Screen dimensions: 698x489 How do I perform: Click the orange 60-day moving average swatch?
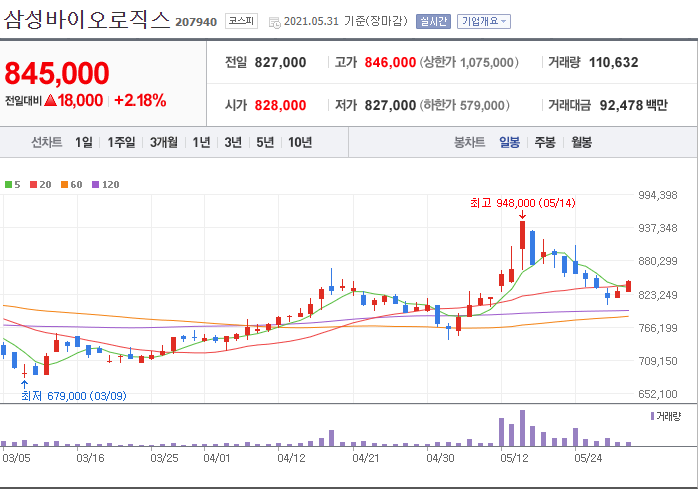(x=65, y=184)
